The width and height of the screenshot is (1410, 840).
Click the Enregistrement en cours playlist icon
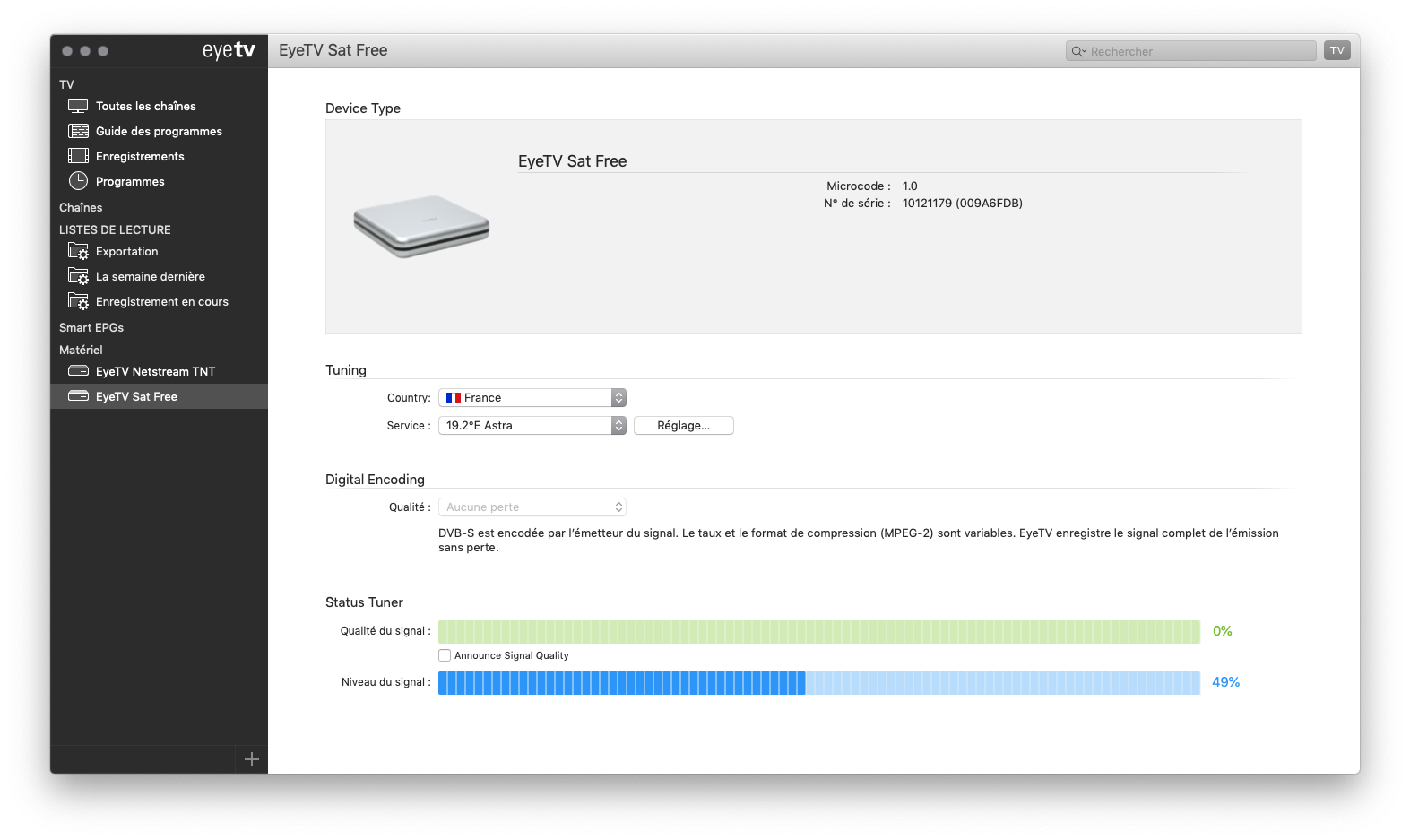pyautogui.click(x=78, y=301)
